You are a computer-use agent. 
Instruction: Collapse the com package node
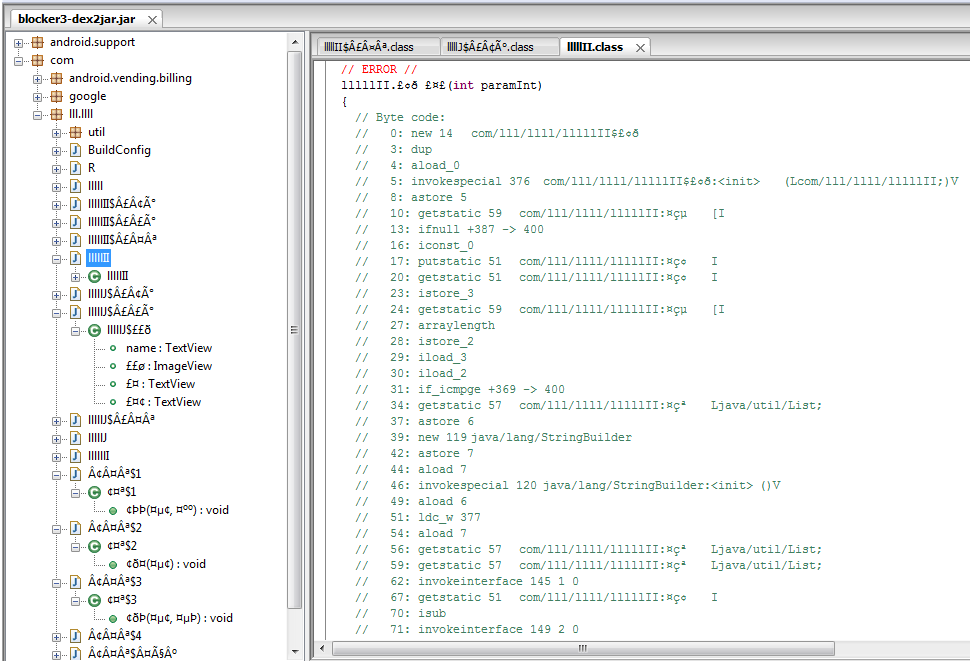pos(19,61)
